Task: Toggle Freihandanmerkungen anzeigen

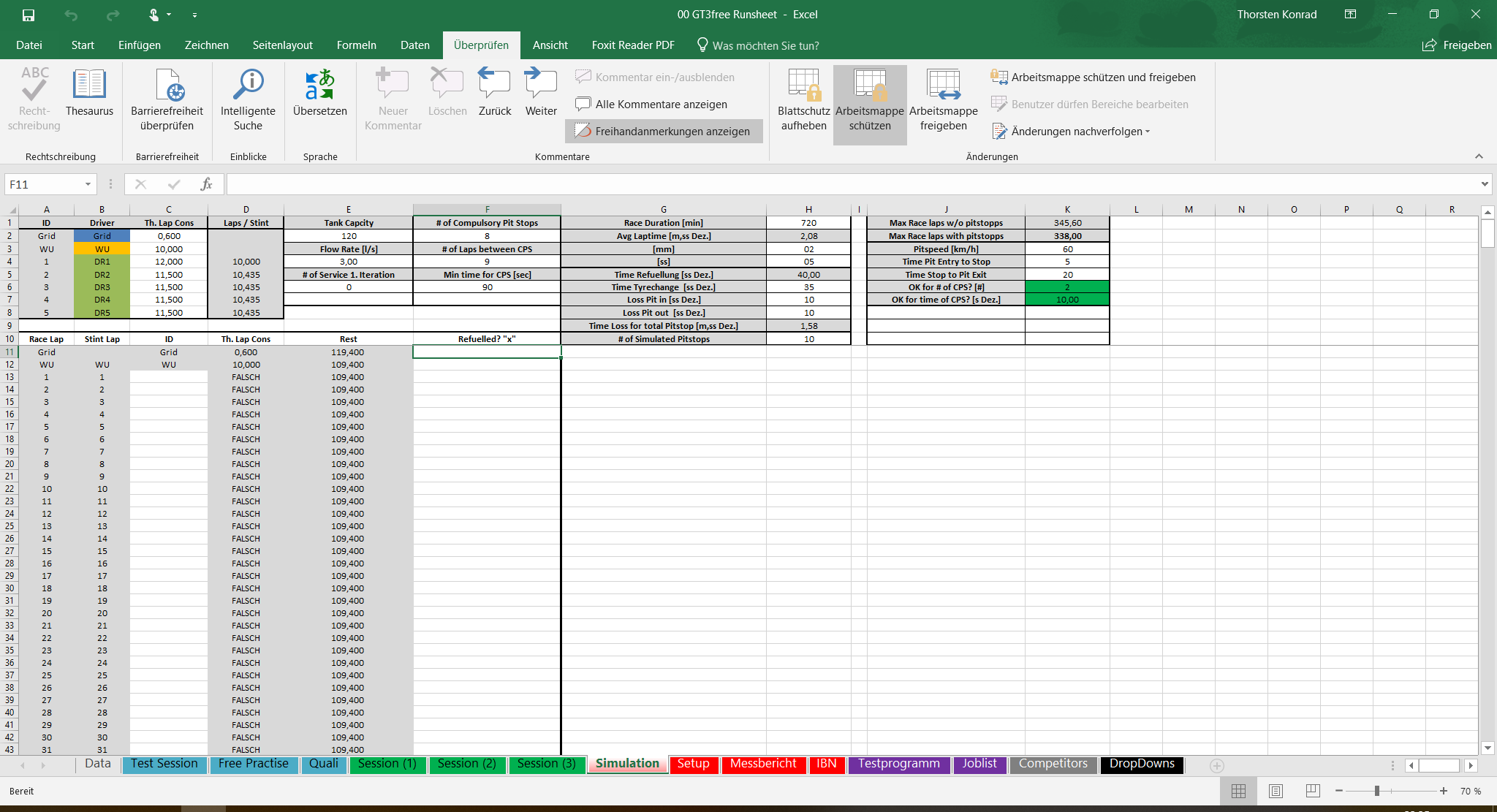Action: point(663,132)
